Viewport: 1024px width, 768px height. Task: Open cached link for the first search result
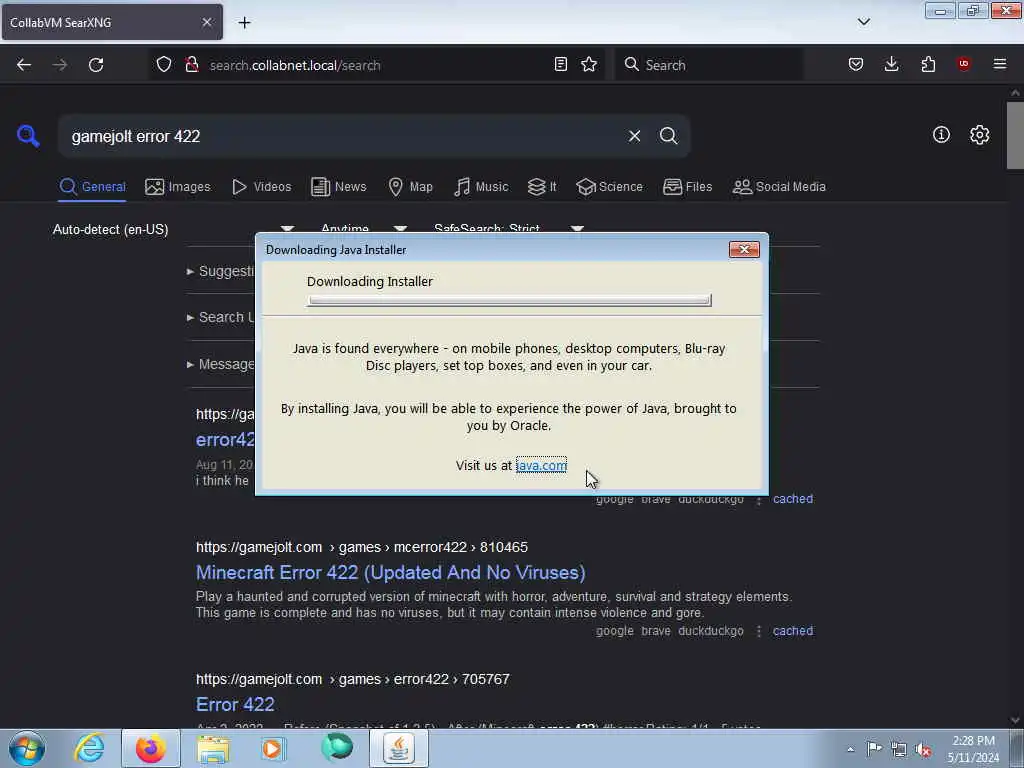click(x=793, y=499)
